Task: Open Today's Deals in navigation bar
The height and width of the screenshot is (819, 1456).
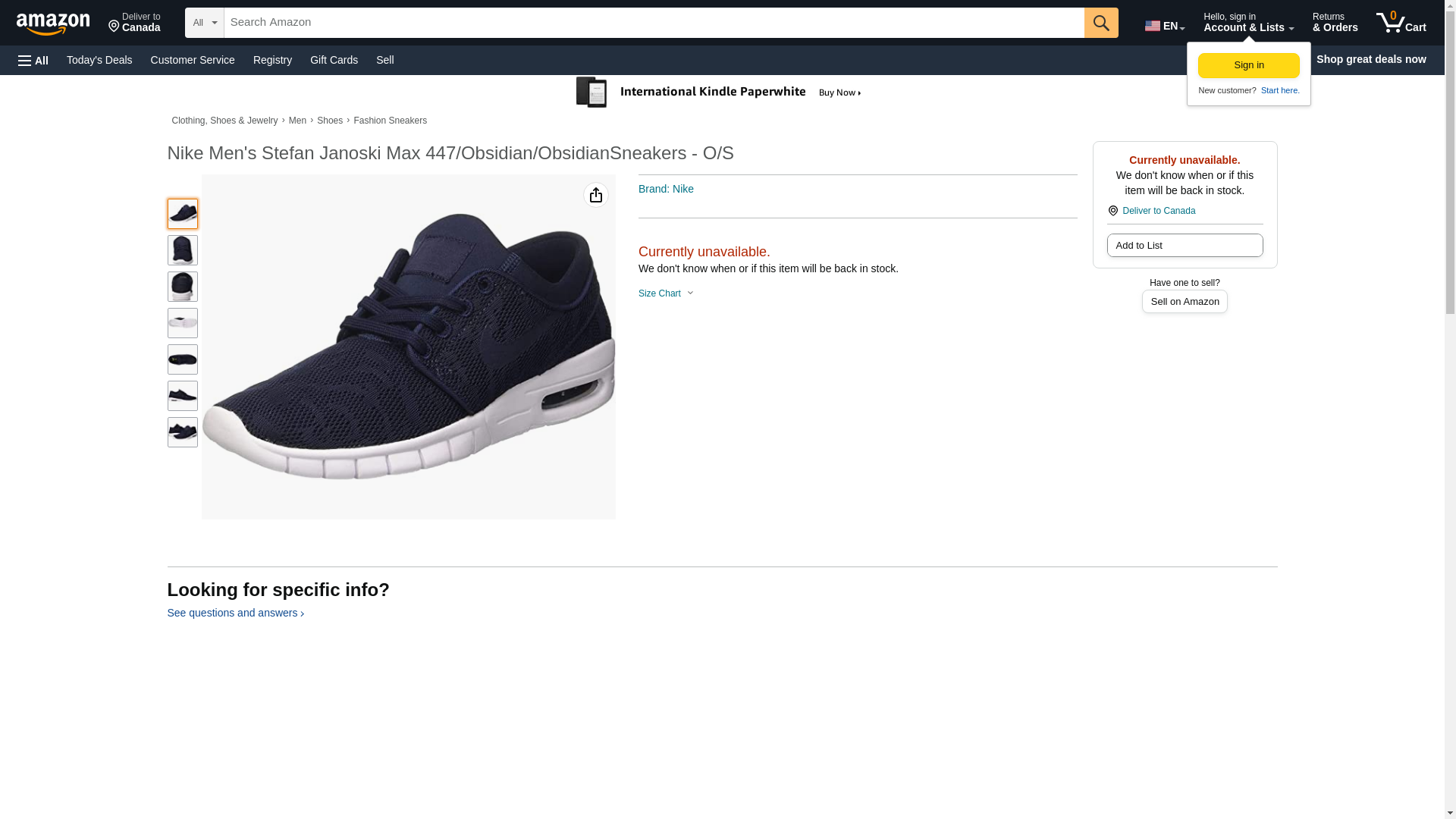Action: point(99,60)
